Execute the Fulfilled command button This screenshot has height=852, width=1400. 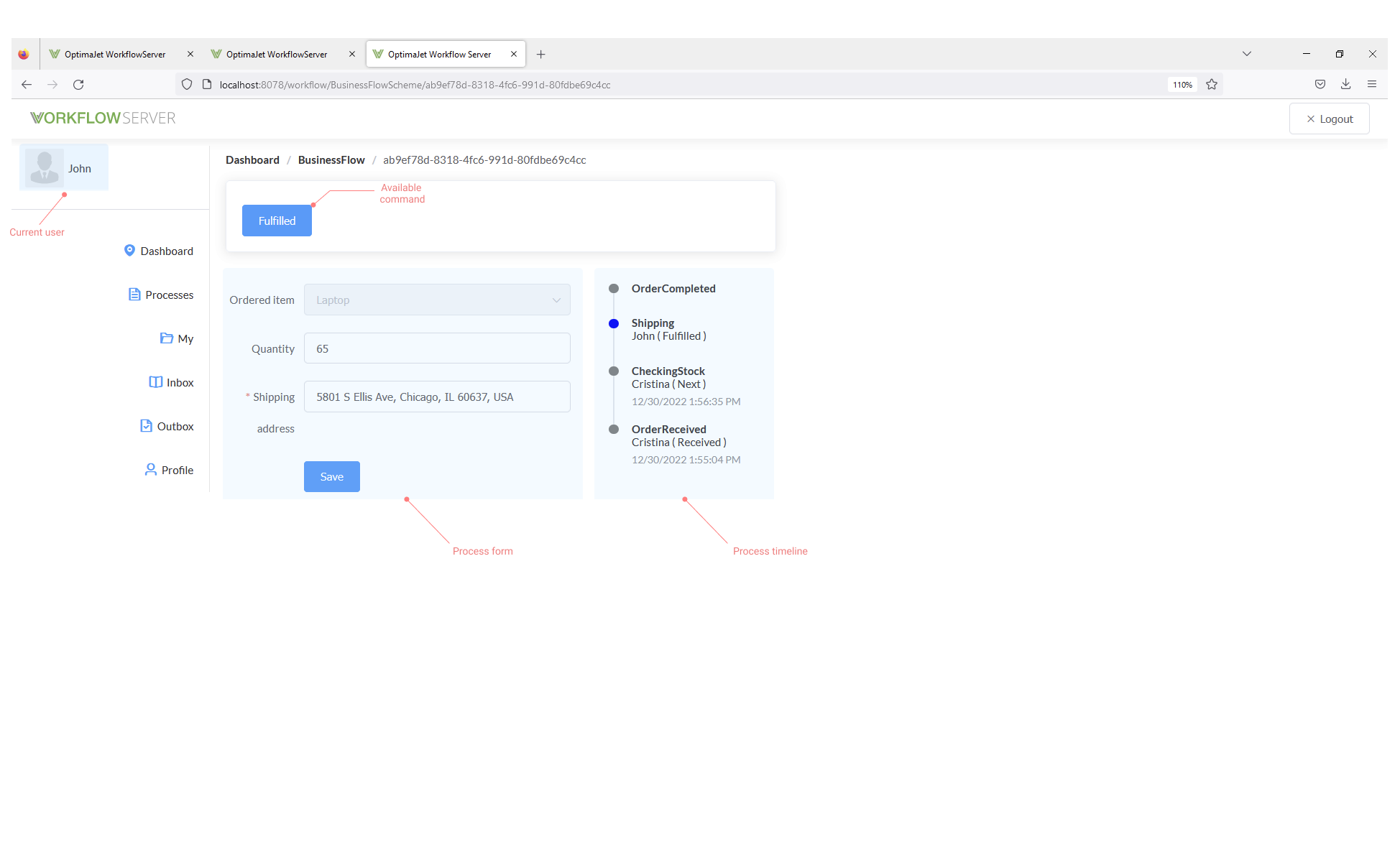(x=277, y=221)
